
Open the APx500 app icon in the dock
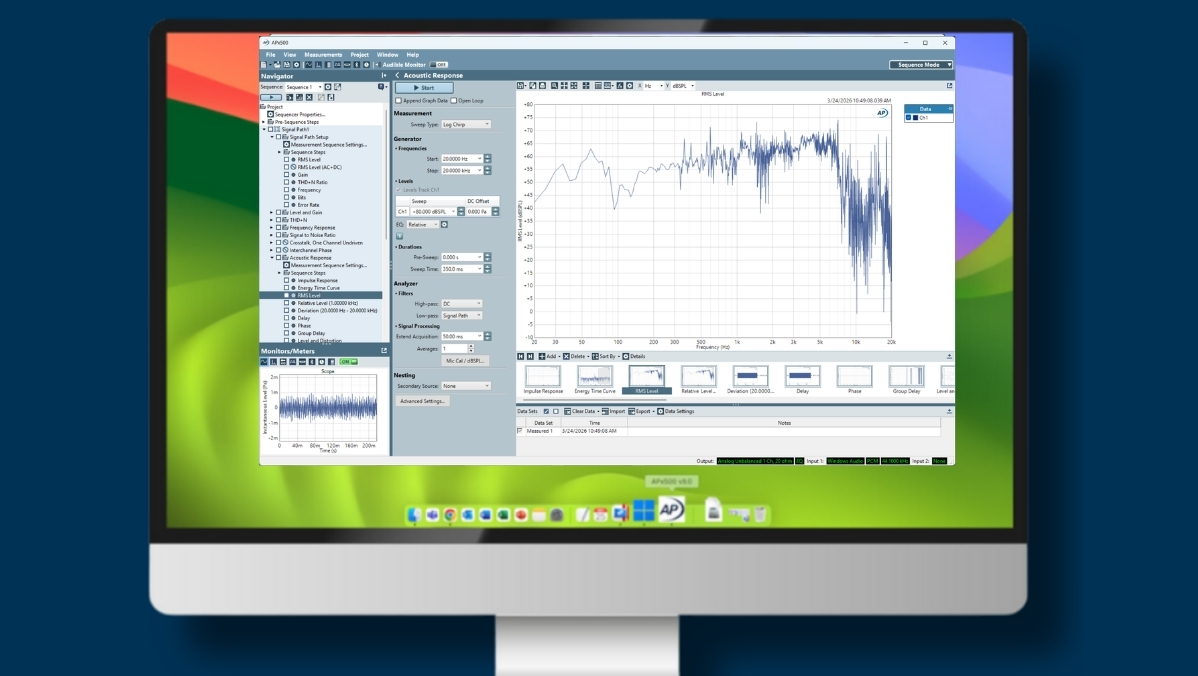(672, 510)
